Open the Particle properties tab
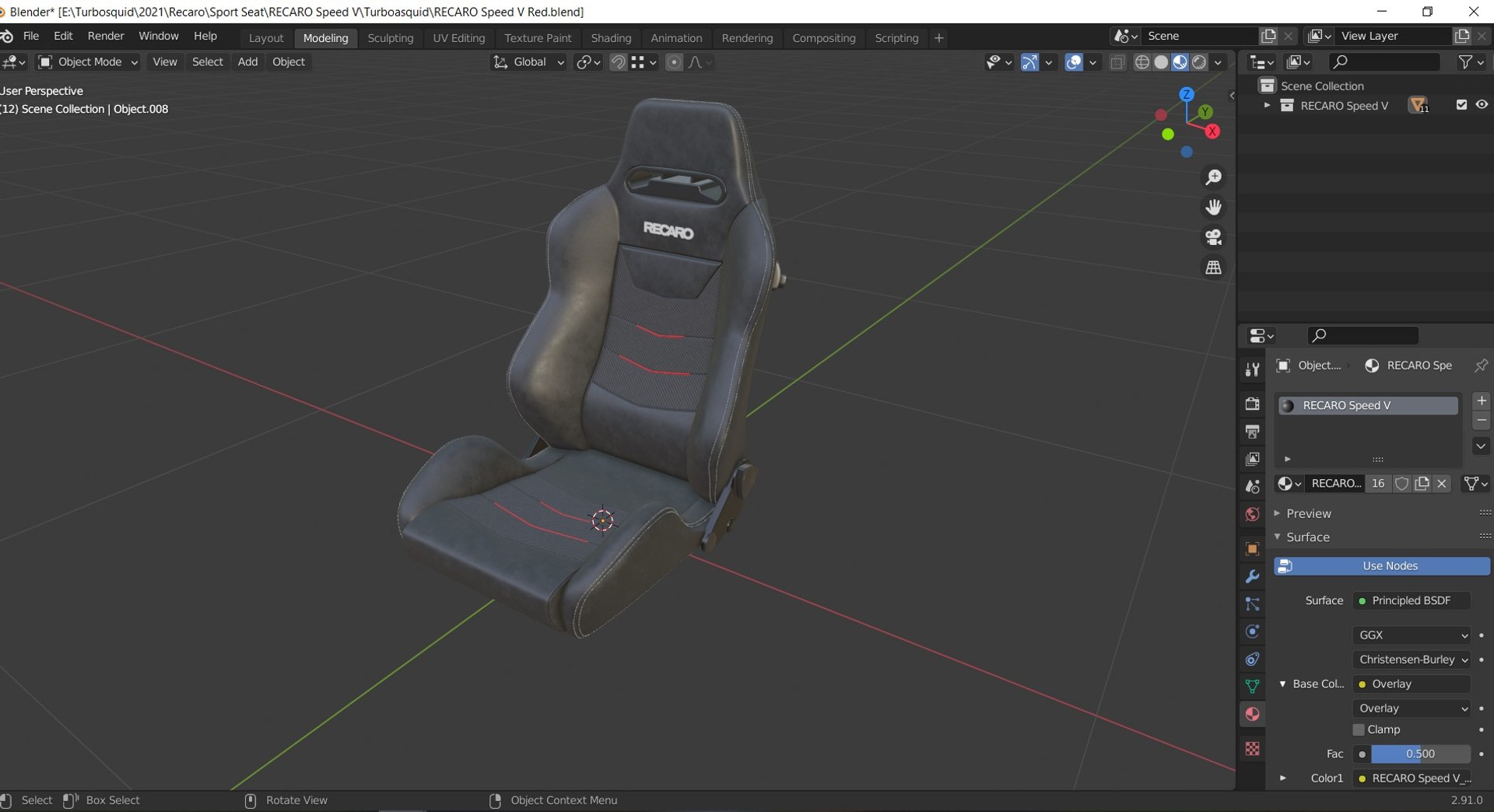Image resolution: width=1494 pixels, height=812 pixels. coord(1252,604)
